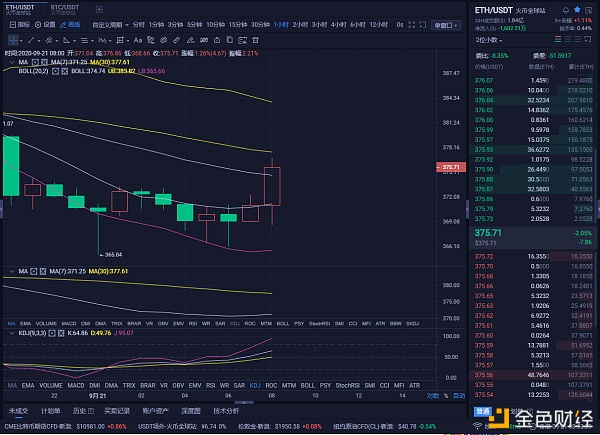
Task: Select the 15分钟 timeframe
Action: 238,25
